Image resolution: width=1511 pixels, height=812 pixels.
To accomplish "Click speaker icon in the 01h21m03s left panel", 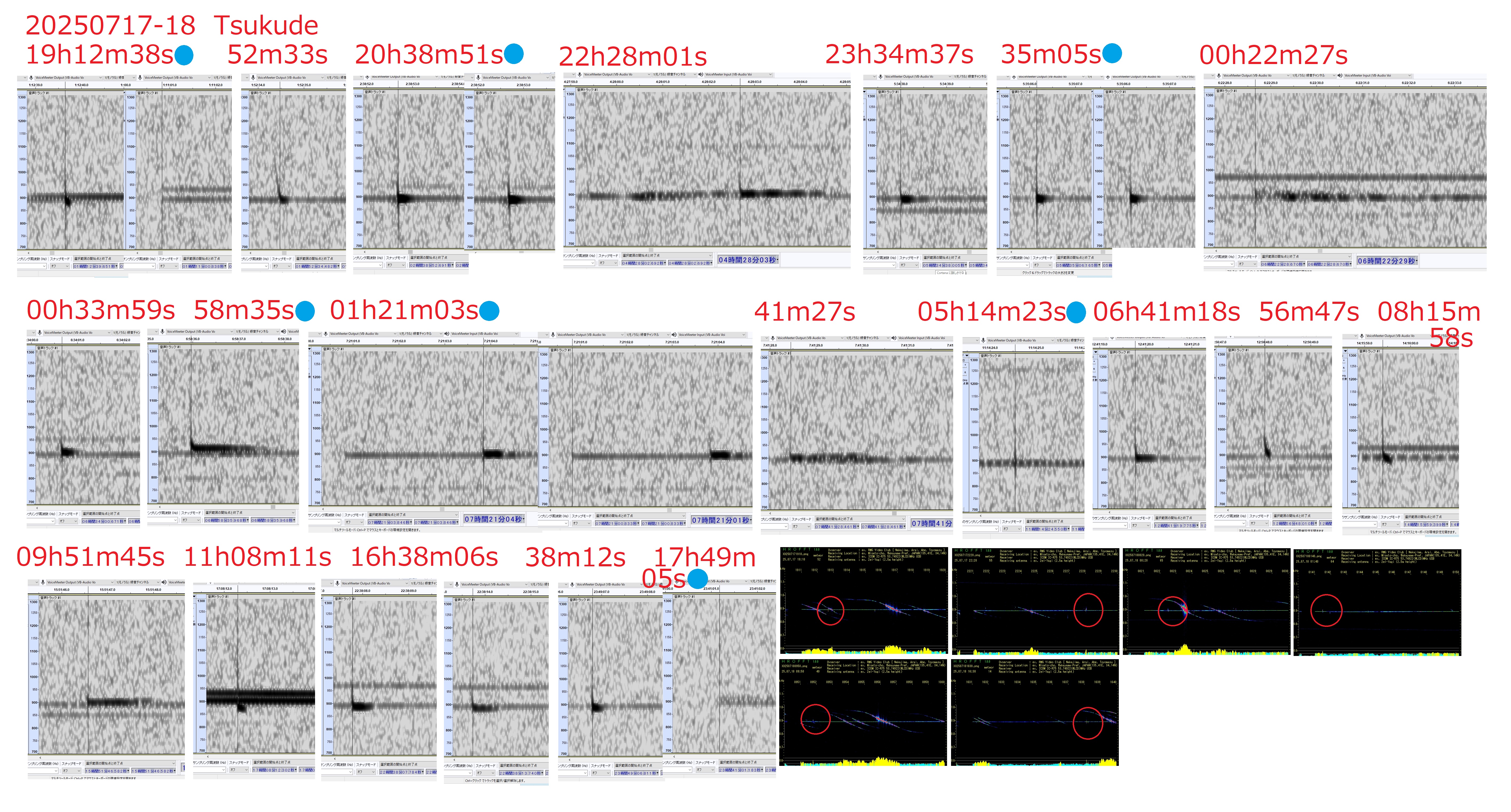I will pyautogui.click(x=446, y=334).
